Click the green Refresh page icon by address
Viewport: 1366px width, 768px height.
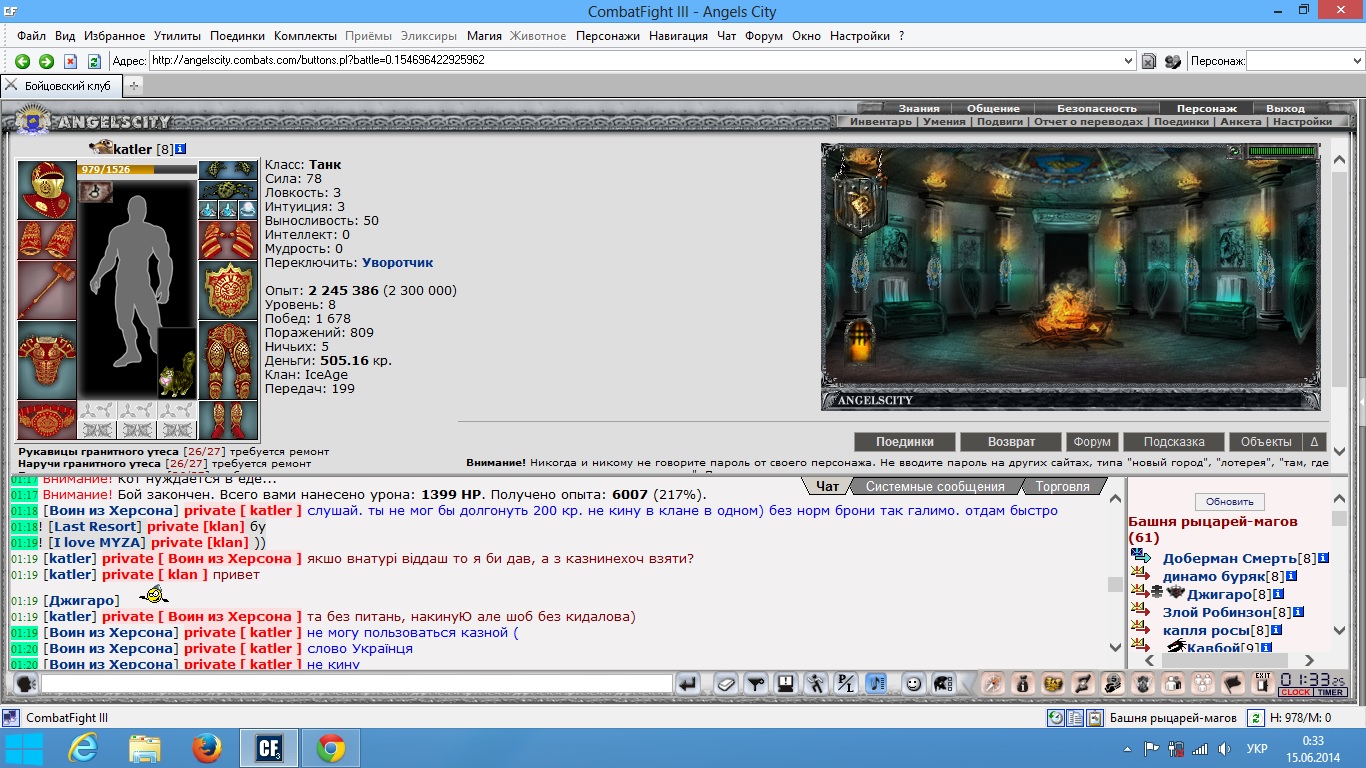click(94, 61)
